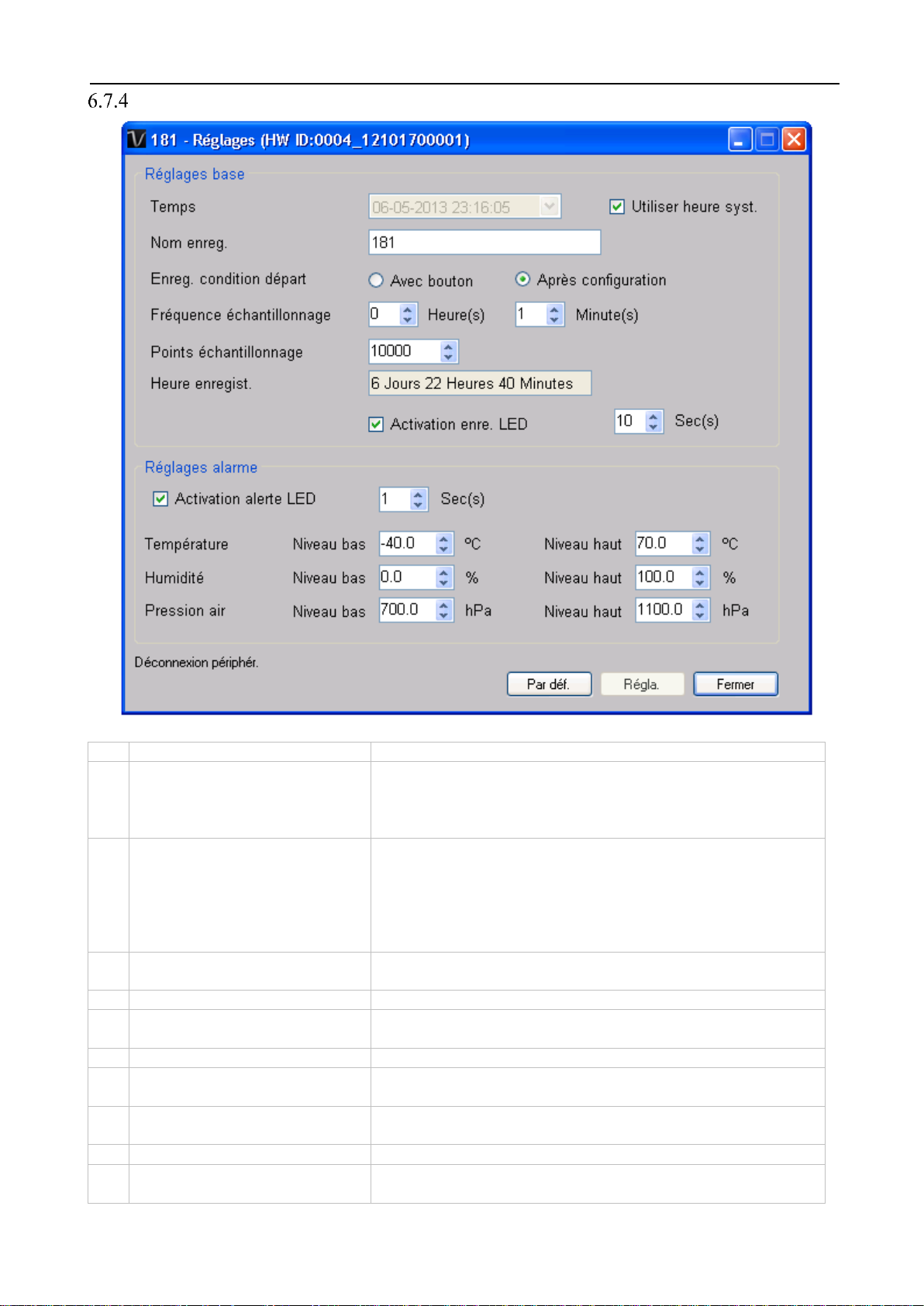
Task: Decrease Humidité Niveau haut value
Action: tap(701, 582)
